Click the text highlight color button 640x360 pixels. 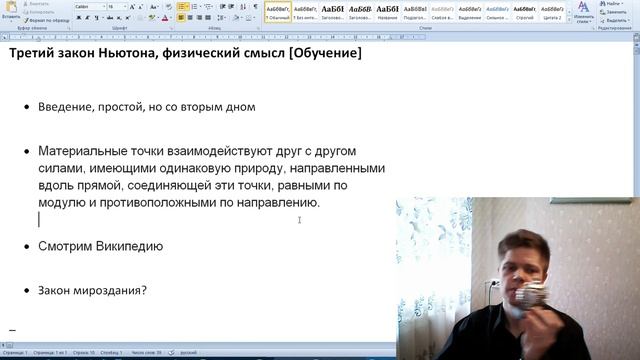pos(151,18)
